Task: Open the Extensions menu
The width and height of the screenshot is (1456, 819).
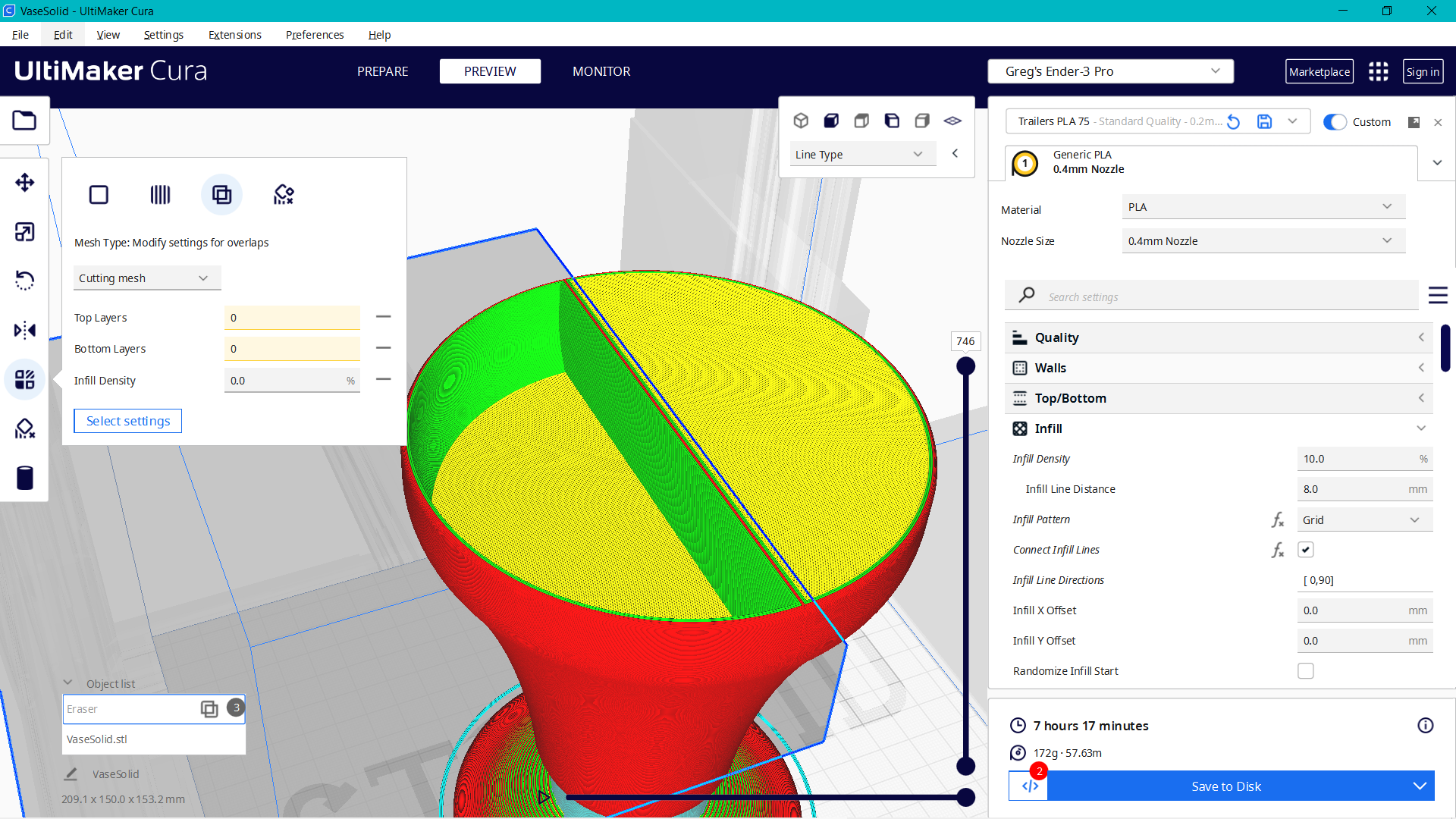Action: 234,35
